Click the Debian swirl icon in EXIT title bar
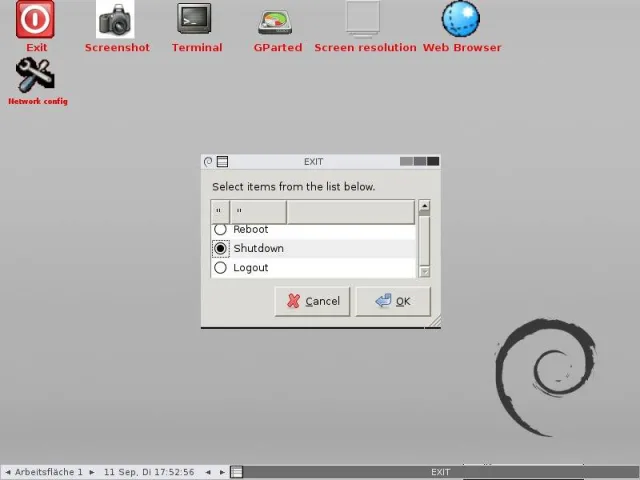The width and height of the screenshot is (640, 480). pyautogui.click(x=208, y=162)
